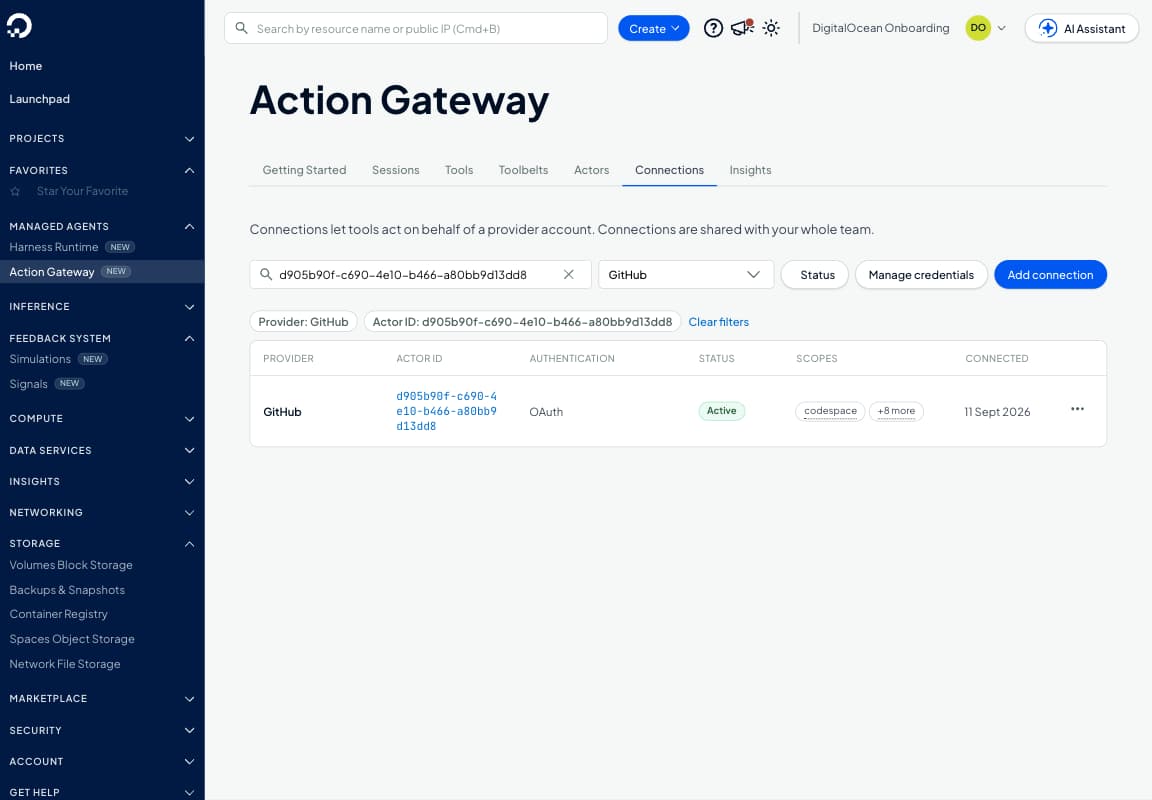Open the Create dropdown button
Viewport: 1152px width, 800px height.
pos(653,29)
